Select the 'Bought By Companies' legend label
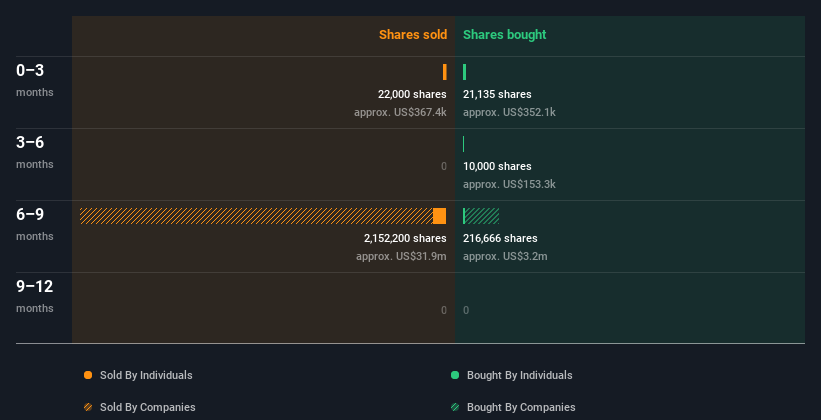Screen dimensions: 821x420 (521, 407)
